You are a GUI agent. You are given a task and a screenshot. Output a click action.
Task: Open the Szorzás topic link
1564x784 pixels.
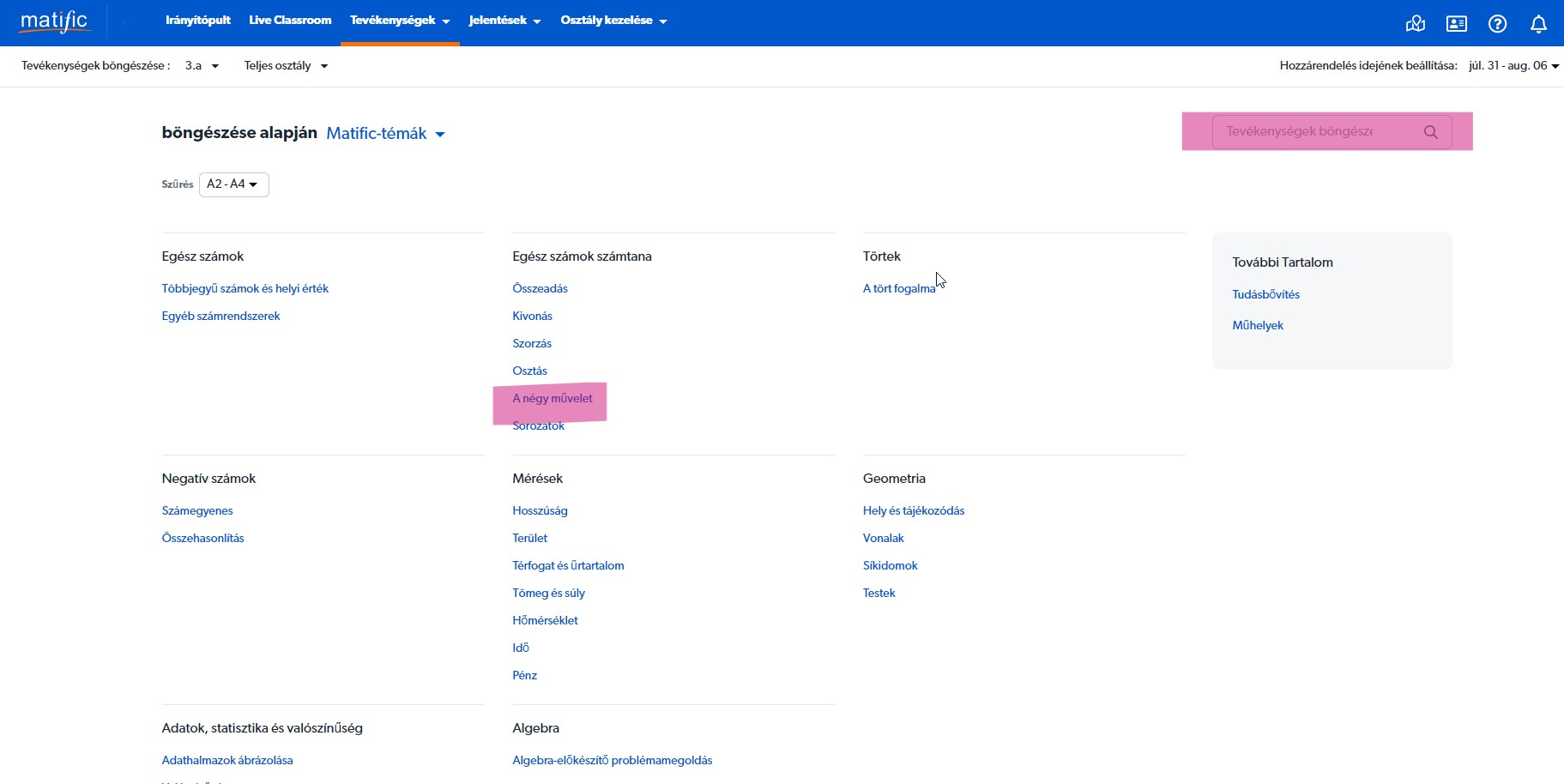(532, 344)
